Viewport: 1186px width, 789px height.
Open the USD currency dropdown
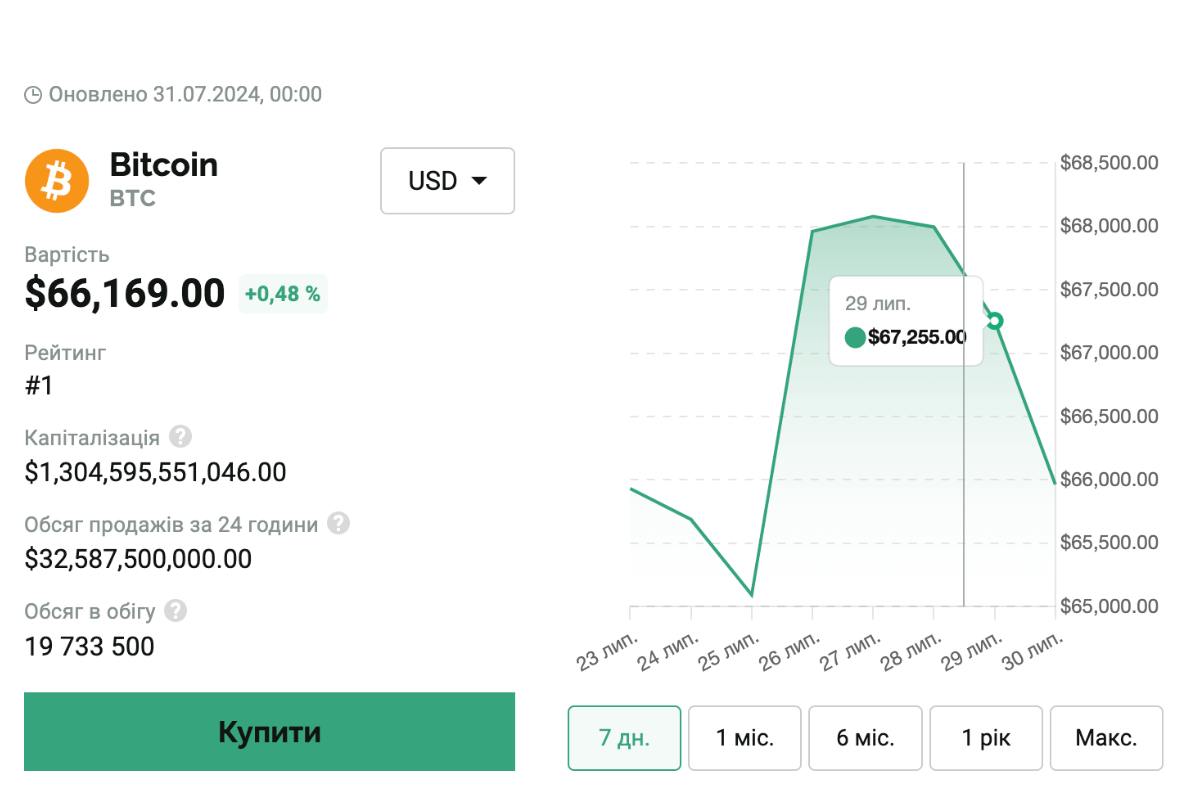(x=447, y=181)
